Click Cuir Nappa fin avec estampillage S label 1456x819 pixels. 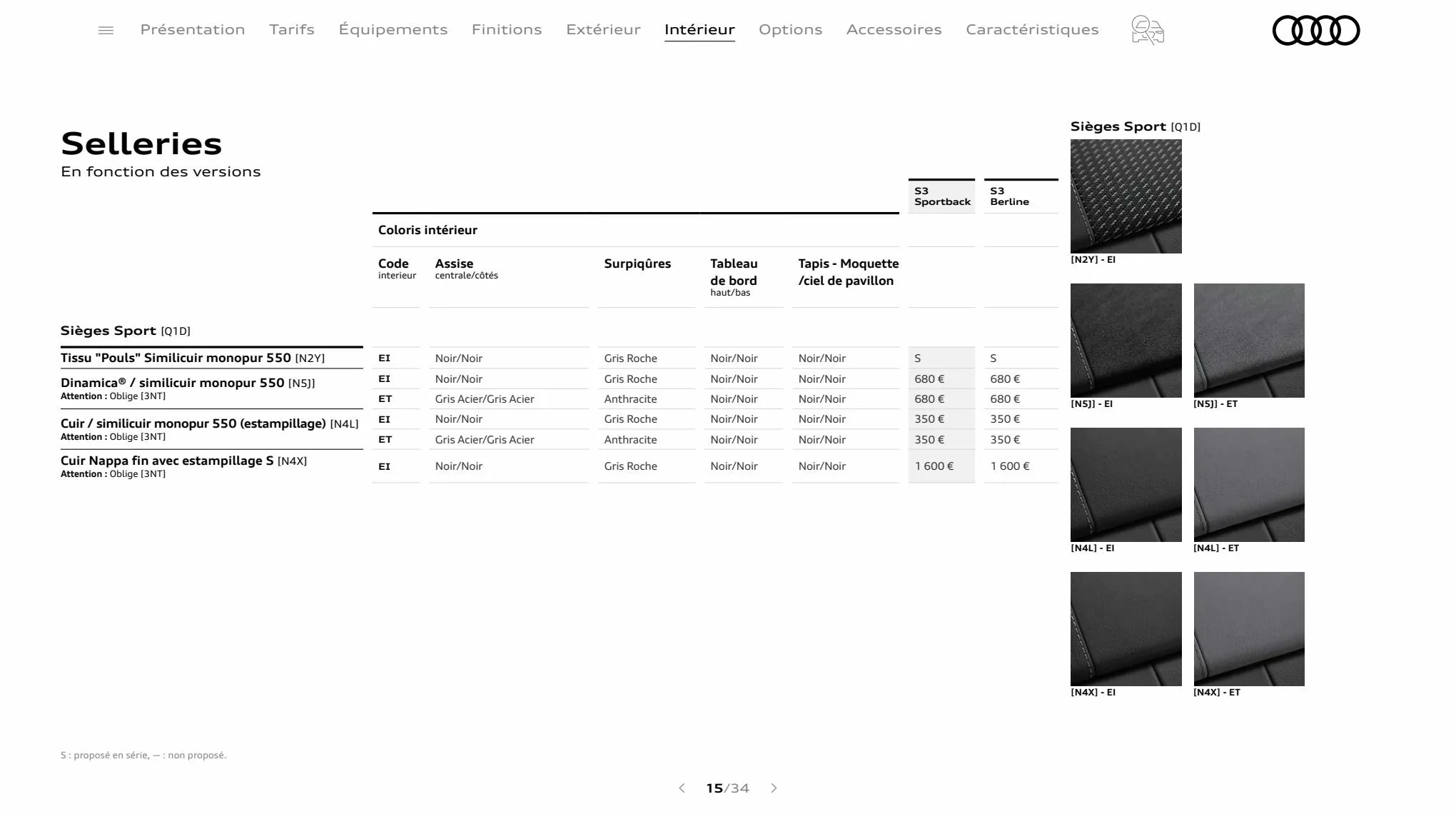[183, 461]
